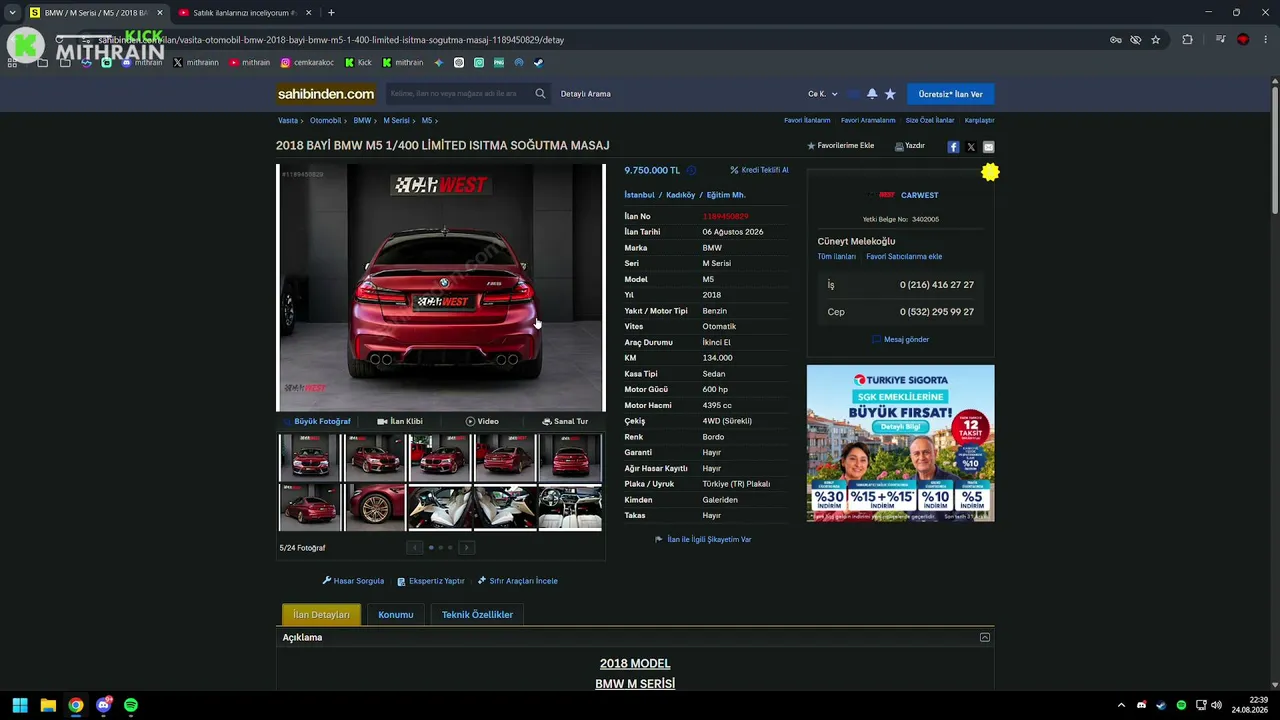Open Windows Start menu

point(20,705)
